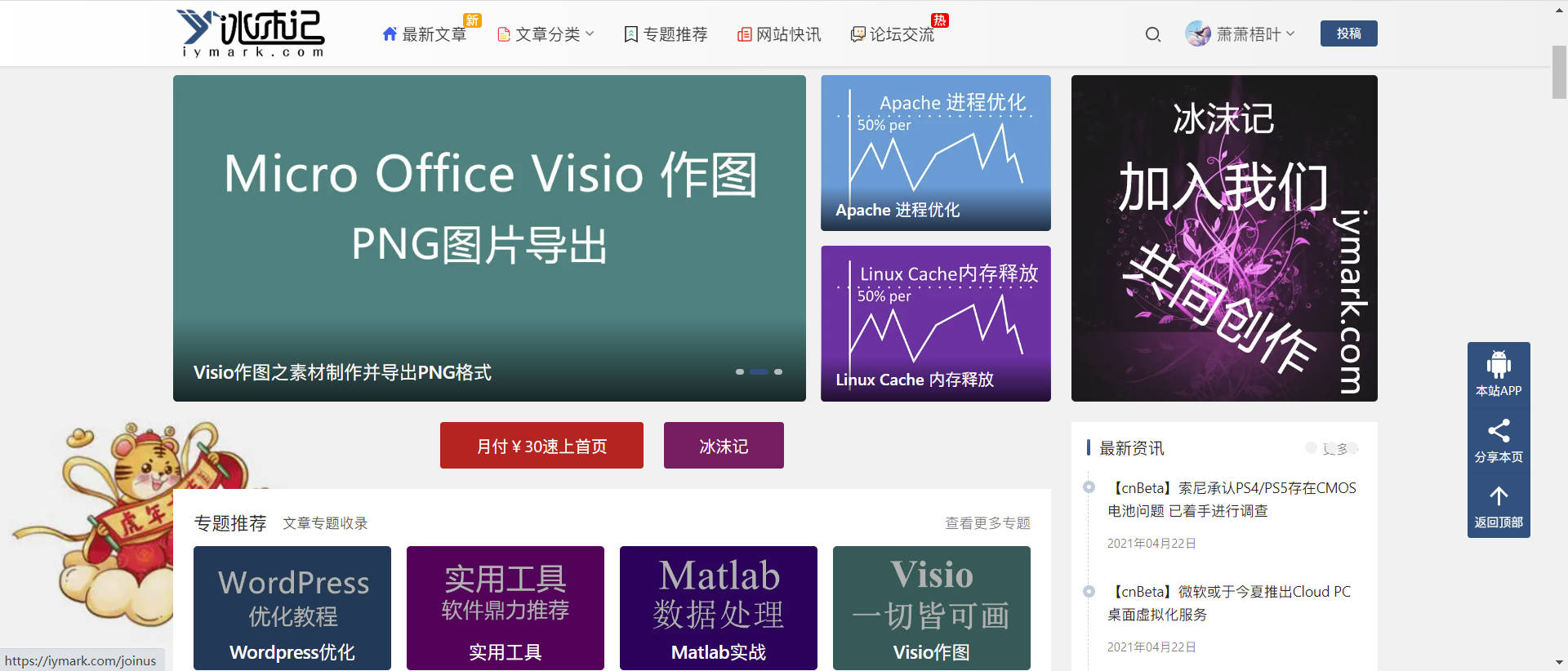Click the 分享本页 share icon

pos(1498,431)
